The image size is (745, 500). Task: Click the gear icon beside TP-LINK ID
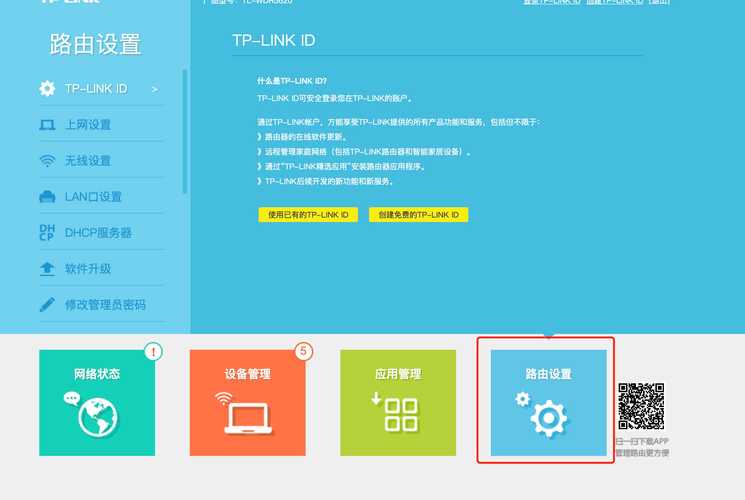[47, 89]
